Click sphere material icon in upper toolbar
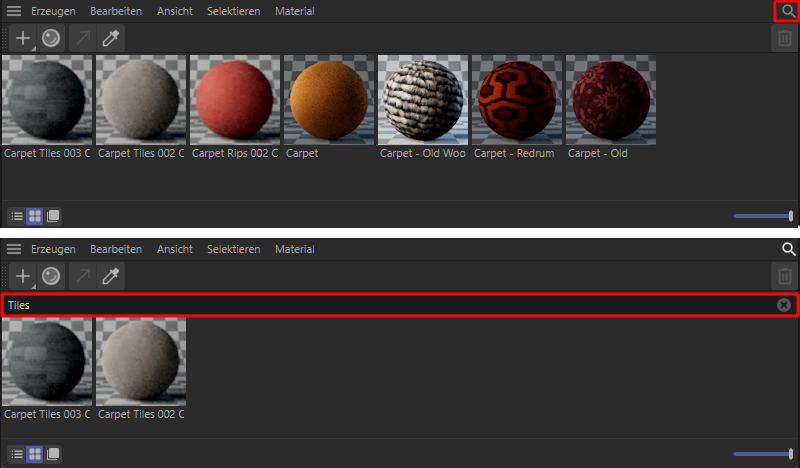This screenshot has width=800, height=468. [x=51, y=38]
